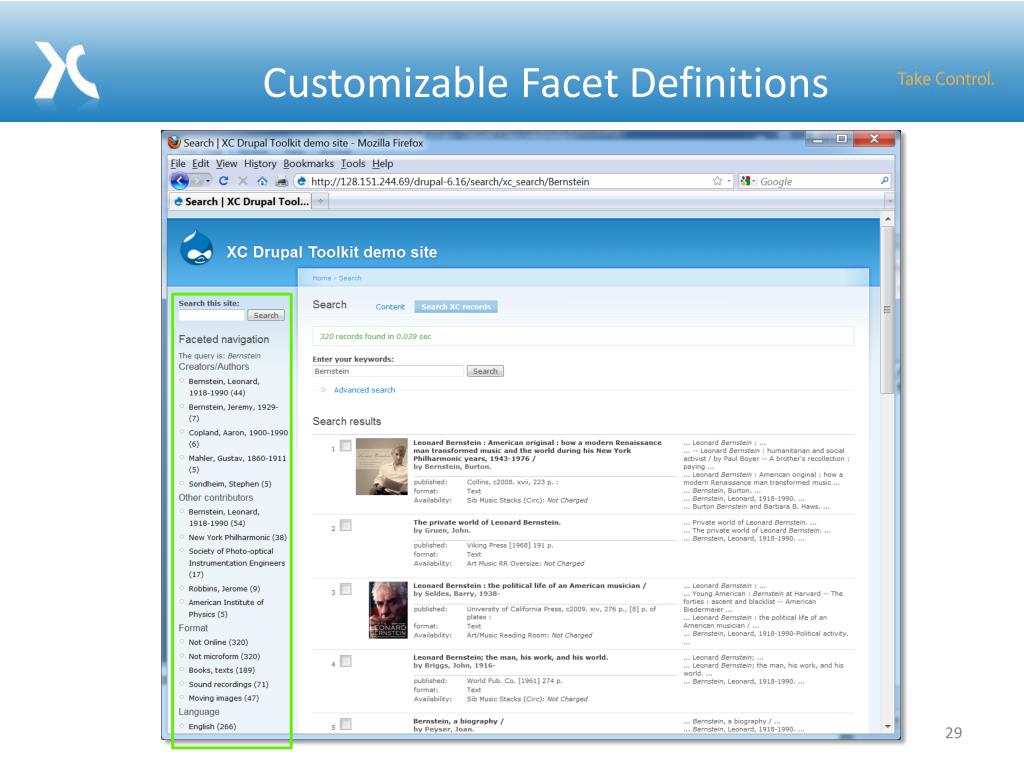
Task: Open the dropdown arrow beside the bookmark star
Action: [x=729, y=181]
